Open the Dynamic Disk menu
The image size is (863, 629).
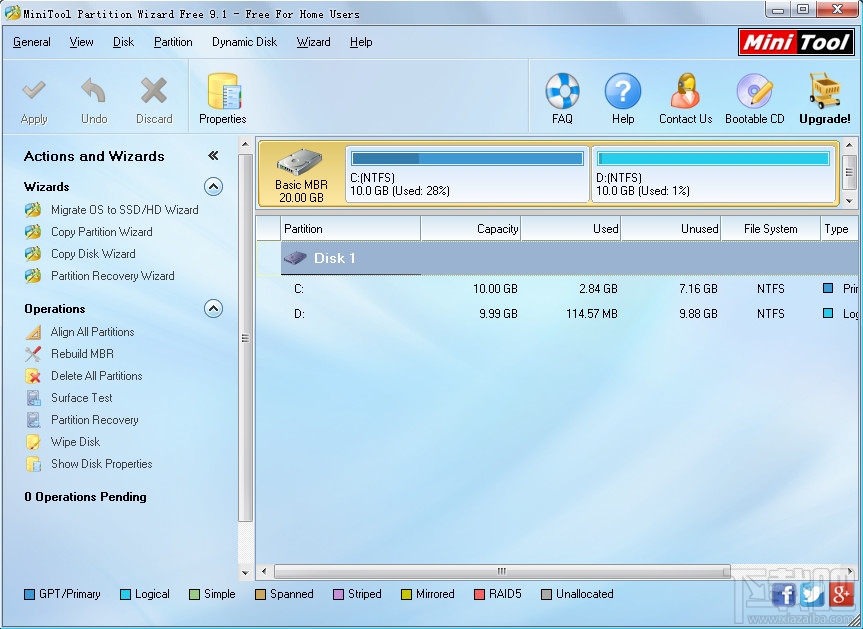[x=244, y=42]
